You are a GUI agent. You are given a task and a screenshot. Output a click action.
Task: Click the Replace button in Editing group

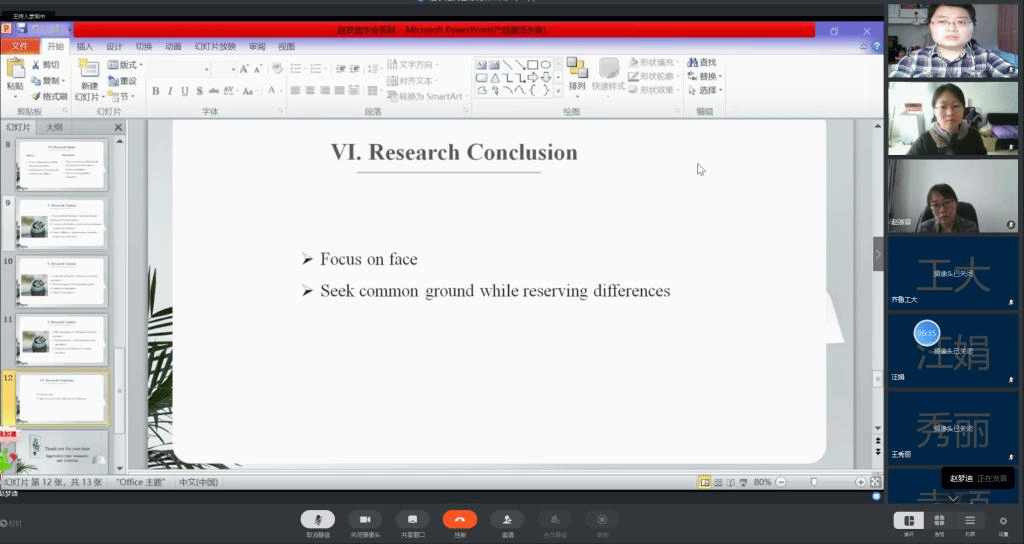point(706,77)
